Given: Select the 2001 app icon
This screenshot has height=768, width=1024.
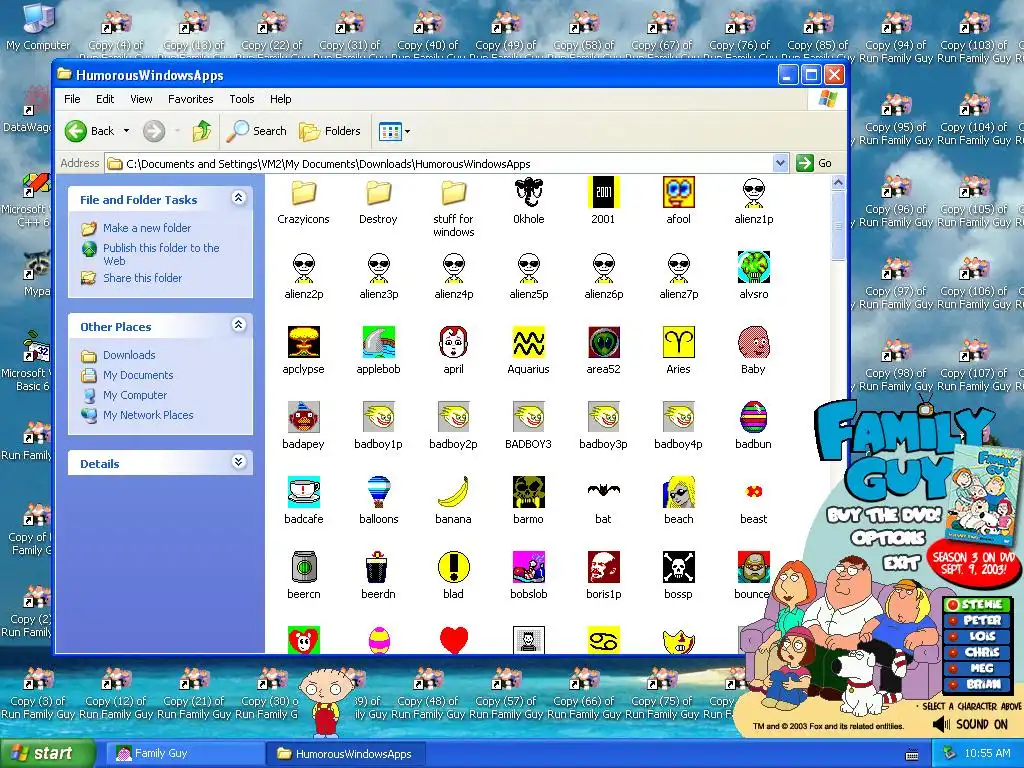Looking at the screenshot, I should pos(603,193).
